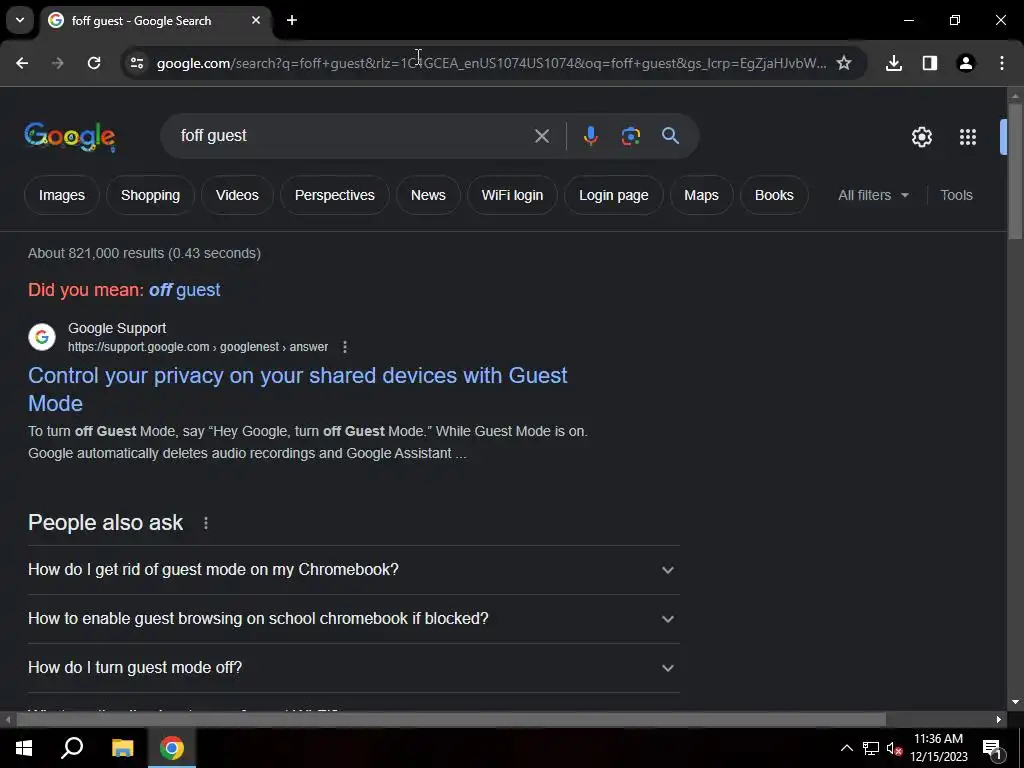This screenshot has width=1024, height=768.
Task: Start voice search with microphone icon
Action: pyautogui.click(x=590, y=136)
